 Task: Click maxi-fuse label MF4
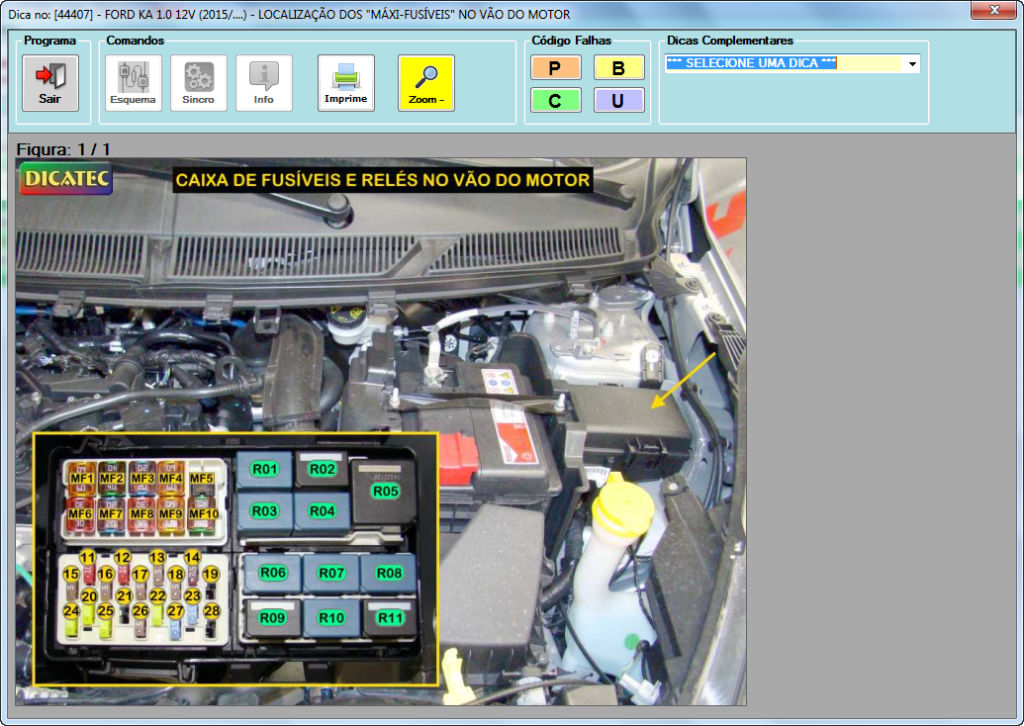pyautogui.click(x=171, y=479)
